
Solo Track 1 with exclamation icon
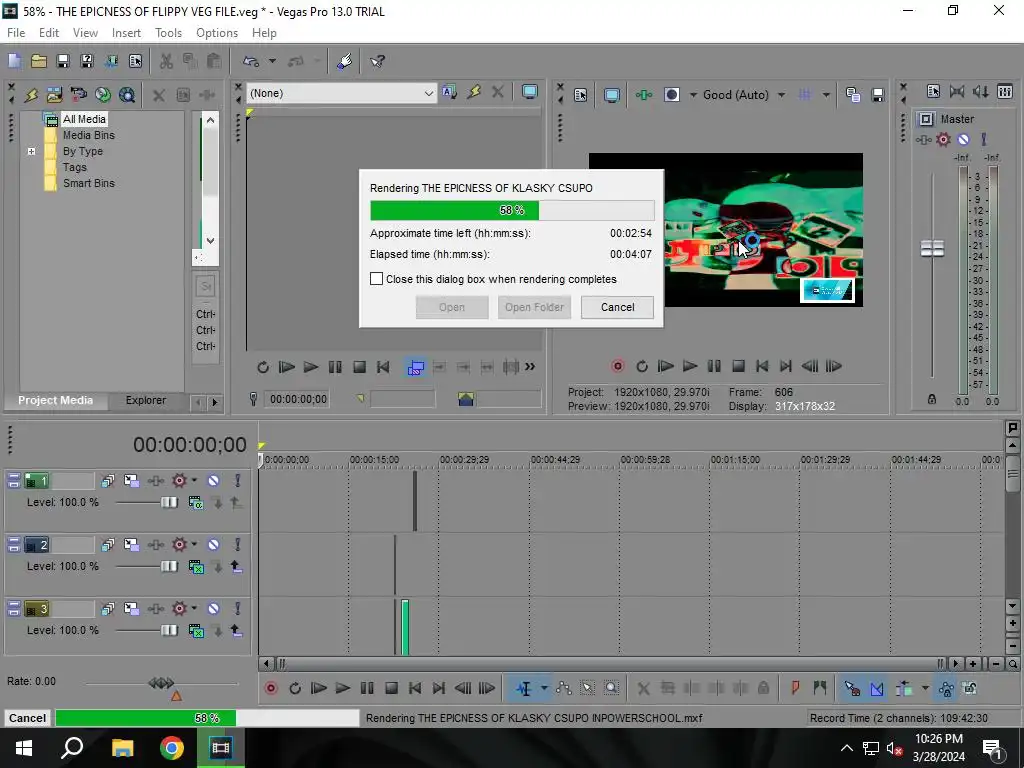[238, 481]
